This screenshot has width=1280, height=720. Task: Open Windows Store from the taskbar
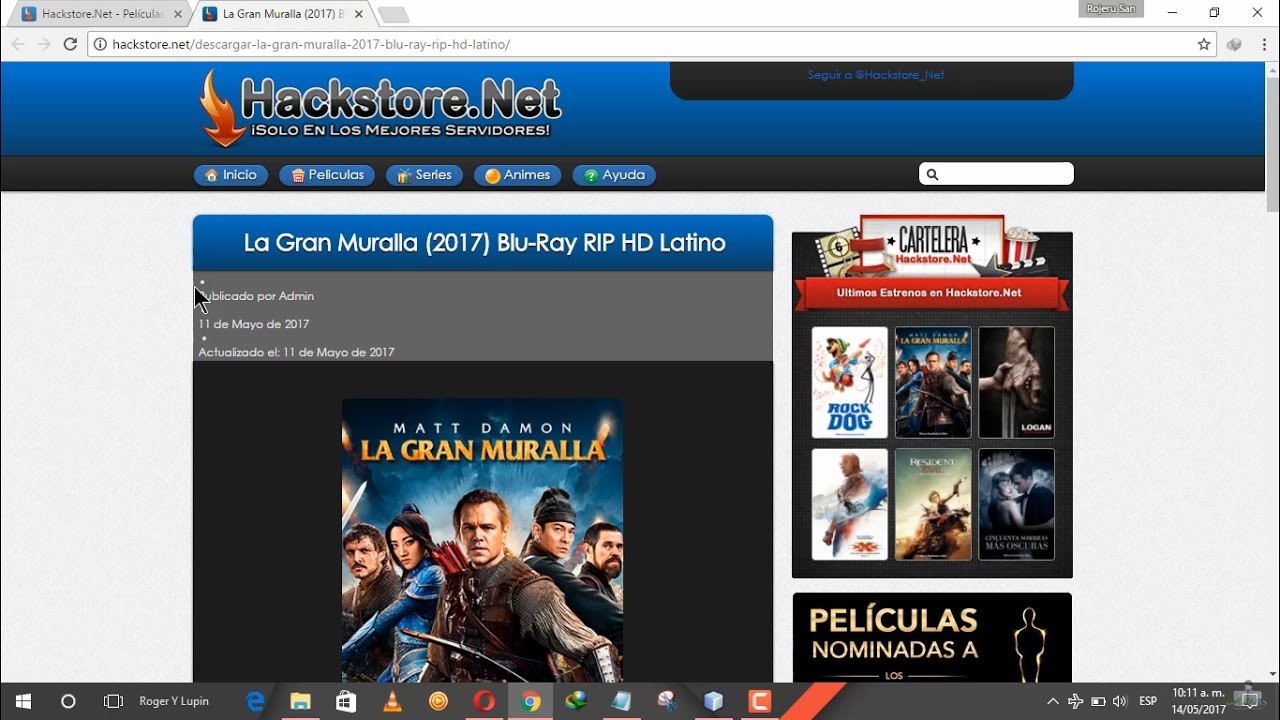346,701
